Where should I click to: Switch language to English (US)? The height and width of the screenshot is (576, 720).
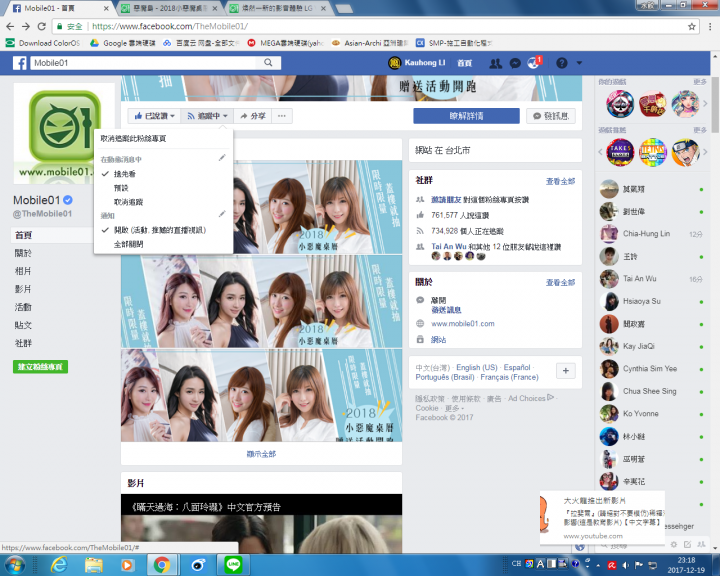click(x=477, y=367)
